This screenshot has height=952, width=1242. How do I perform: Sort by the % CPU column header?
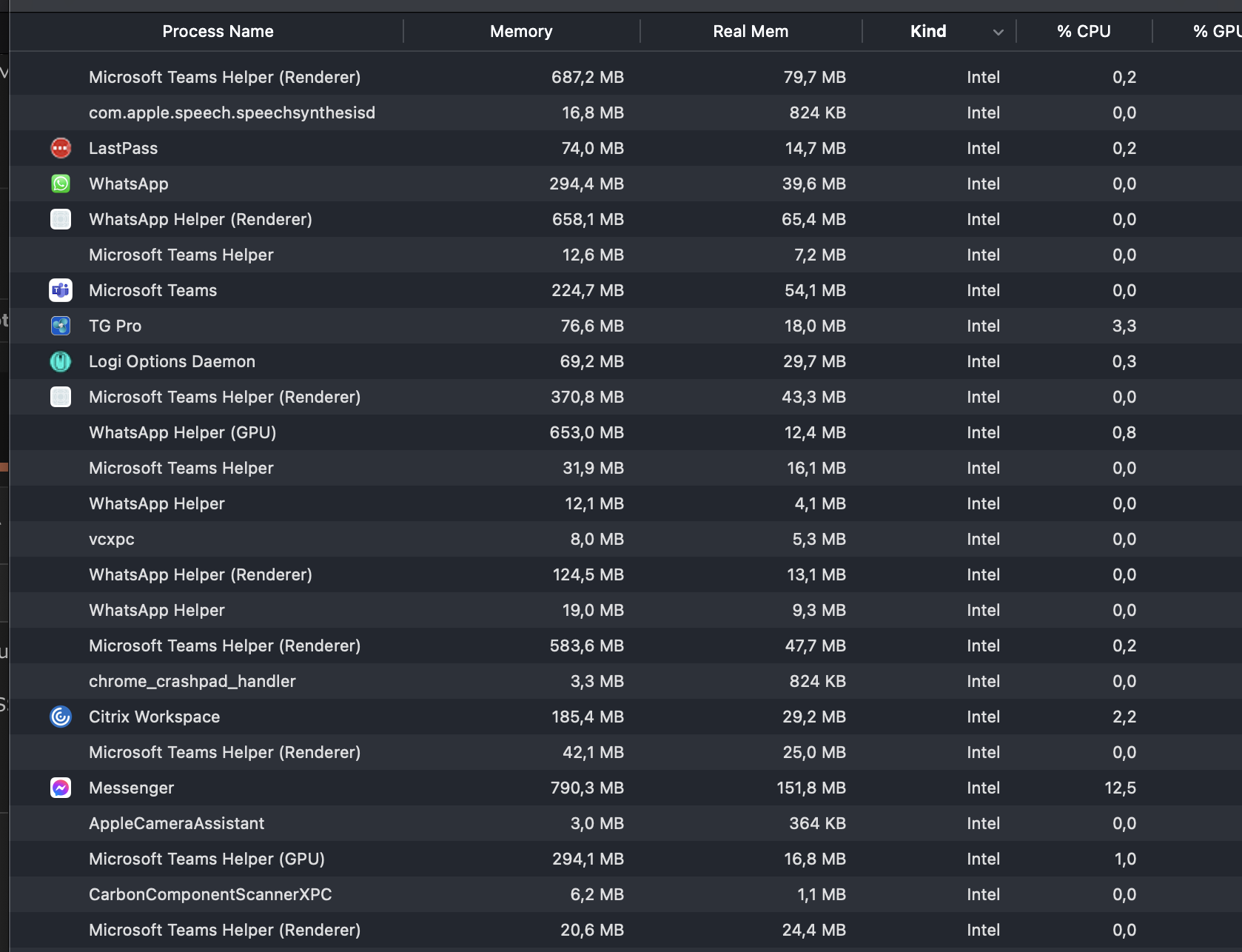pos(1084,31)
